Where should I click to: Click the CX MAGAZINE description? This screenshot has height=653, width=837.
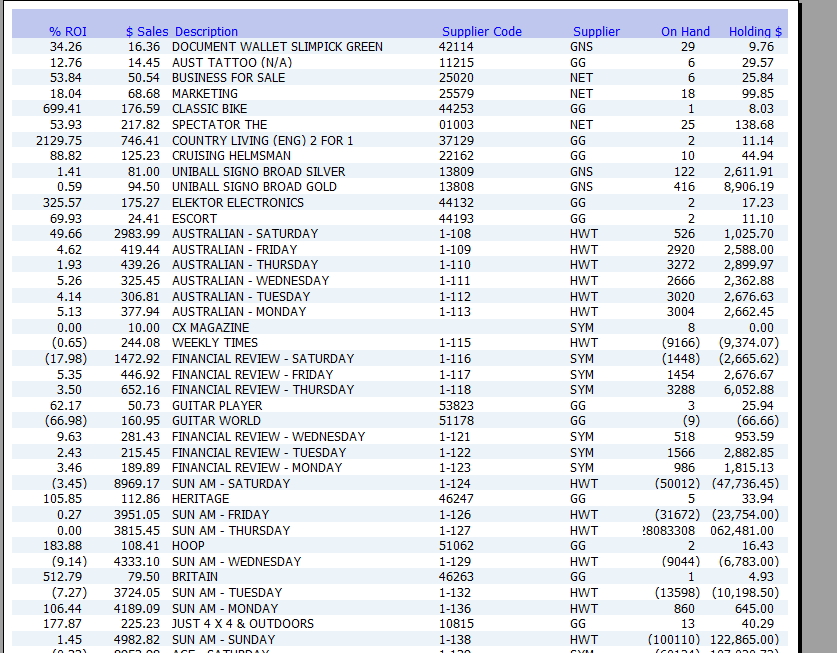point(210,327)
